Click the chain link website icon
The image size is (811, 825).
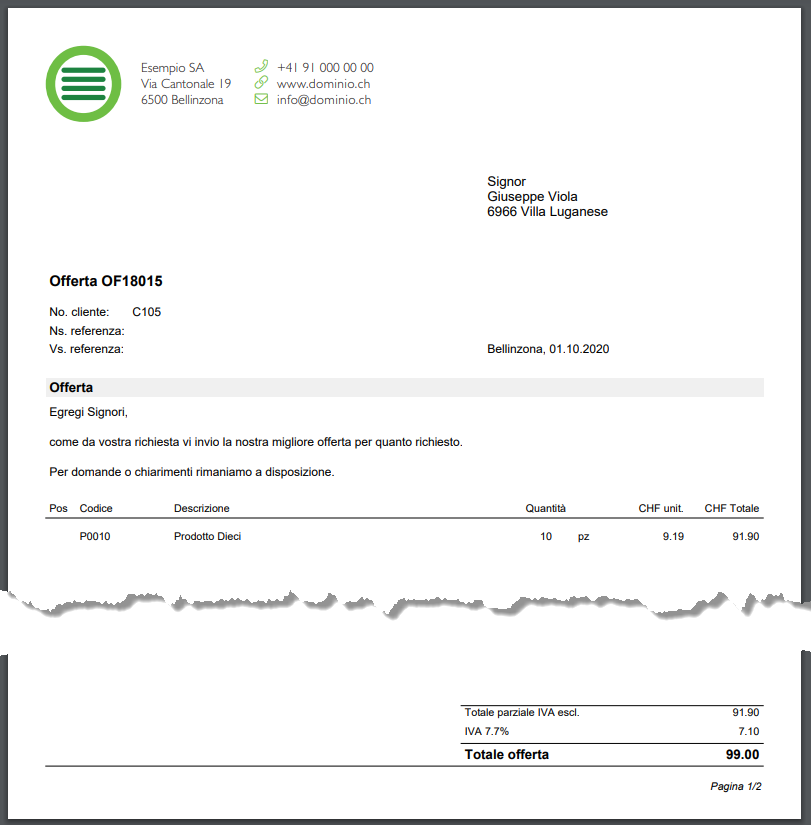(261, 83)
